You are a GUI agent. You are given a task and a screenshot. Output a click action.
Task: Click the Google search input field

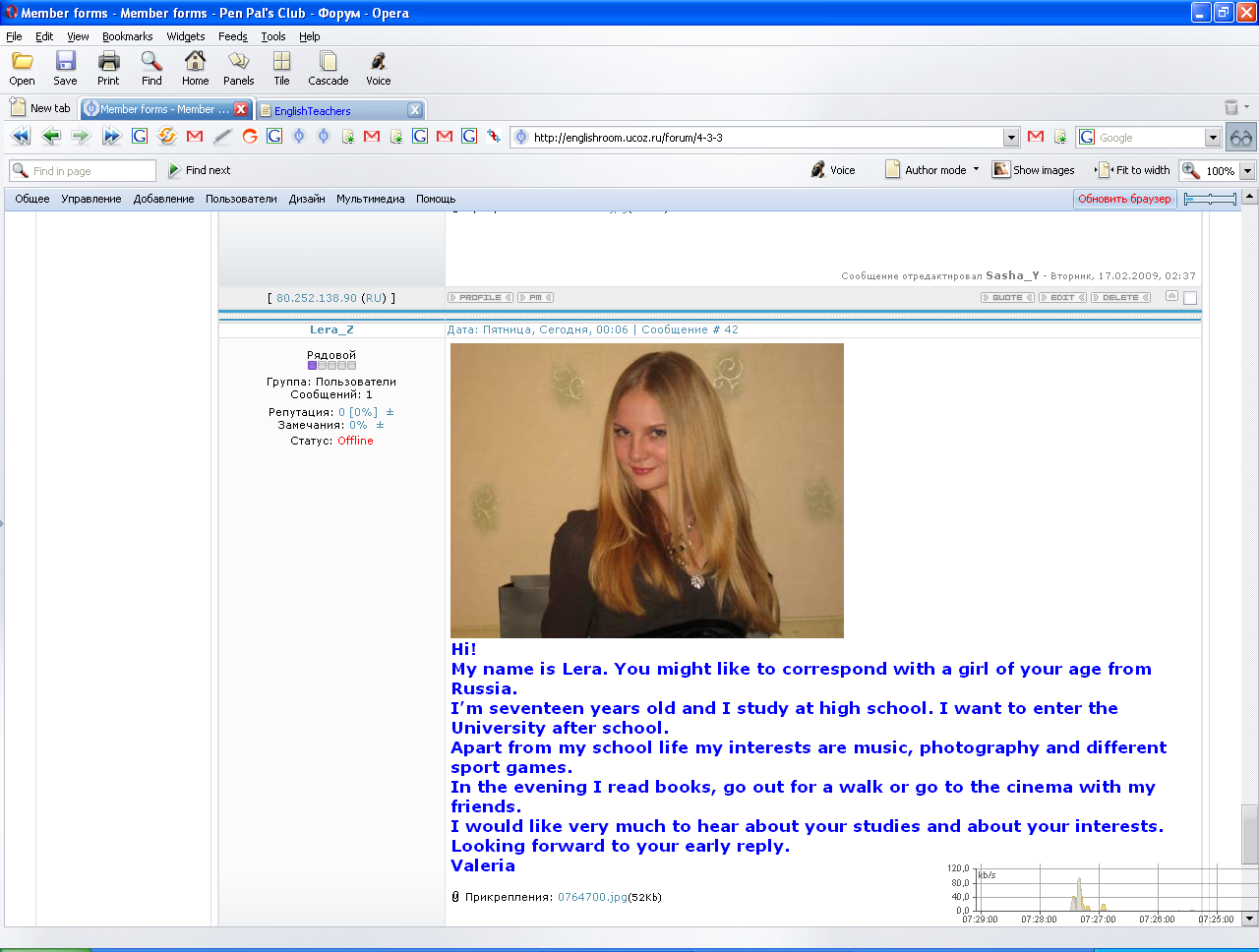click(x=1149, y=137)
